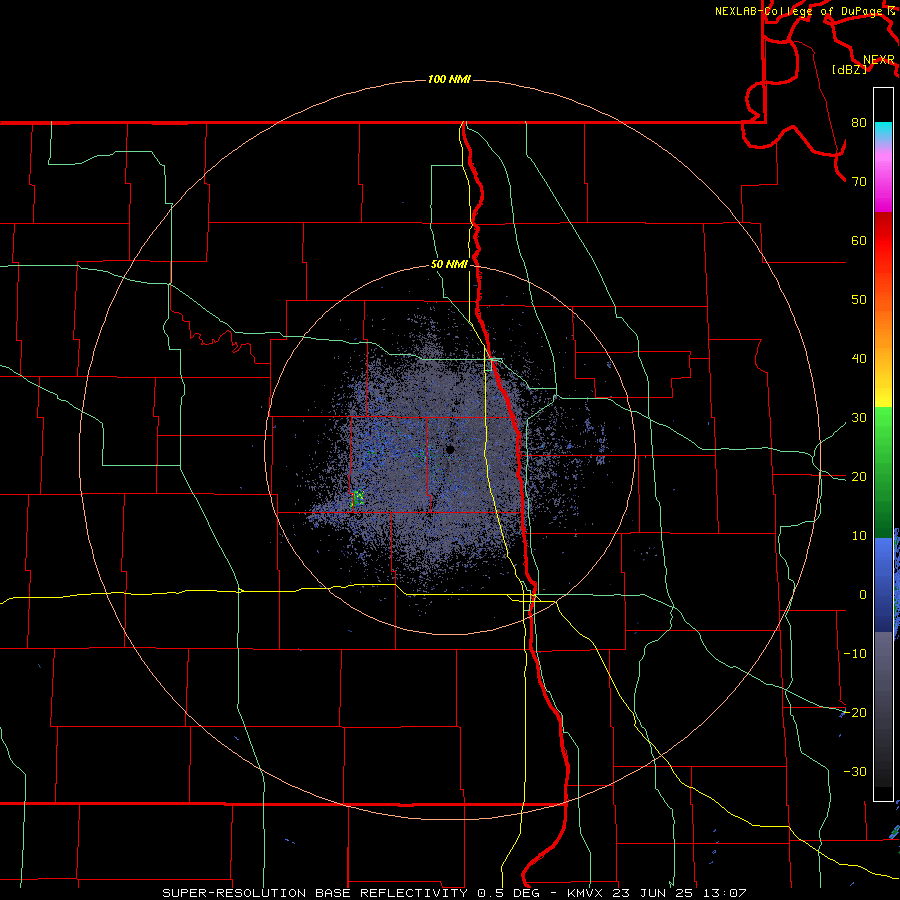The image size is (900, 900).
Task: Click the 70 value on the dBZ scale
Action: [859, 182]
